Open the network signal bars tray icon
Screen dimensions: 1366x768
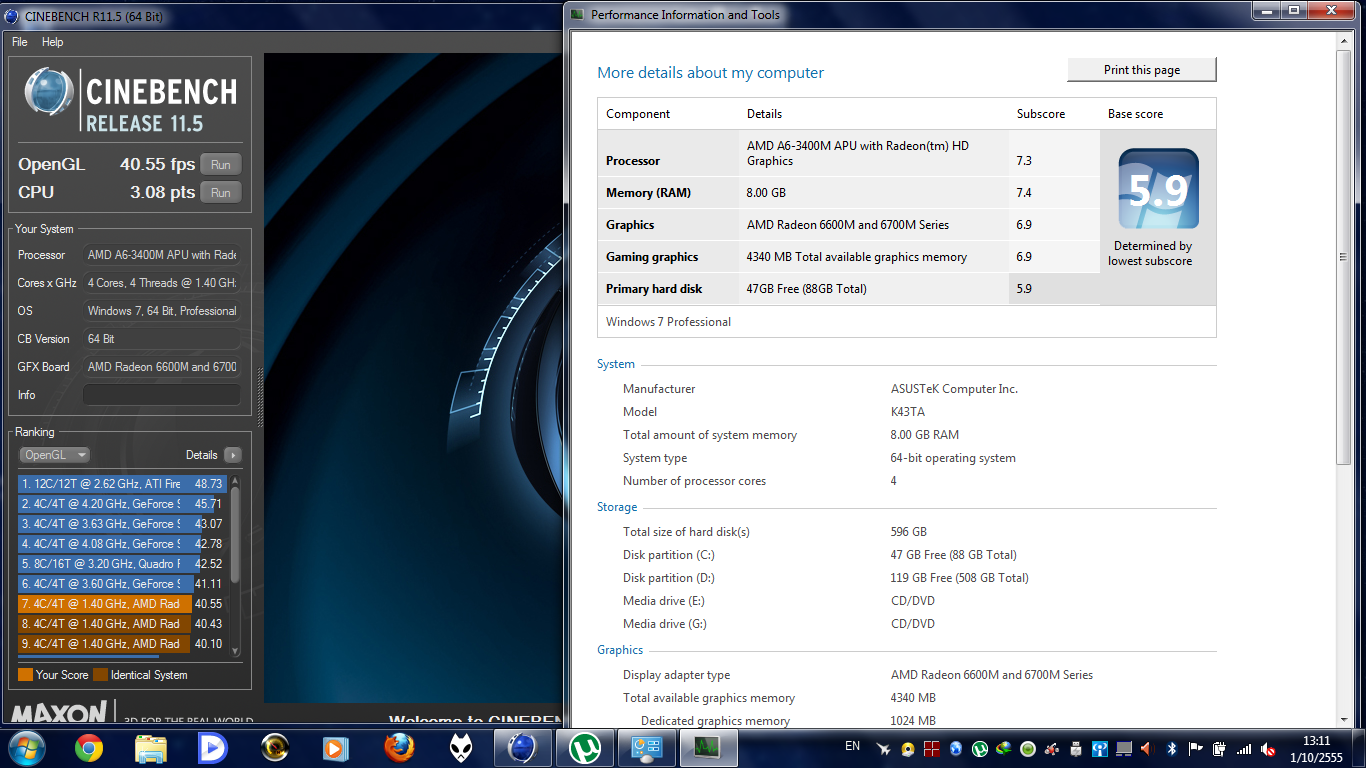point(1244,749)
